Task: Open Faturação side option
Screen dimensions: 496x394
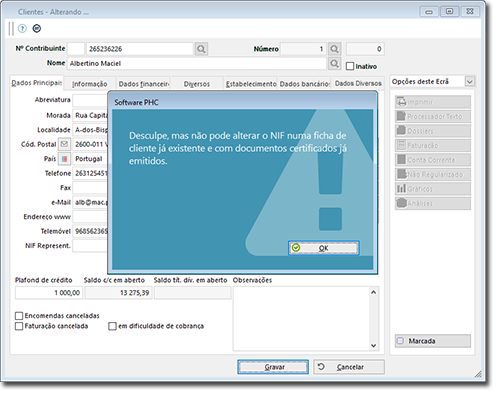Action: coord(433,145)
